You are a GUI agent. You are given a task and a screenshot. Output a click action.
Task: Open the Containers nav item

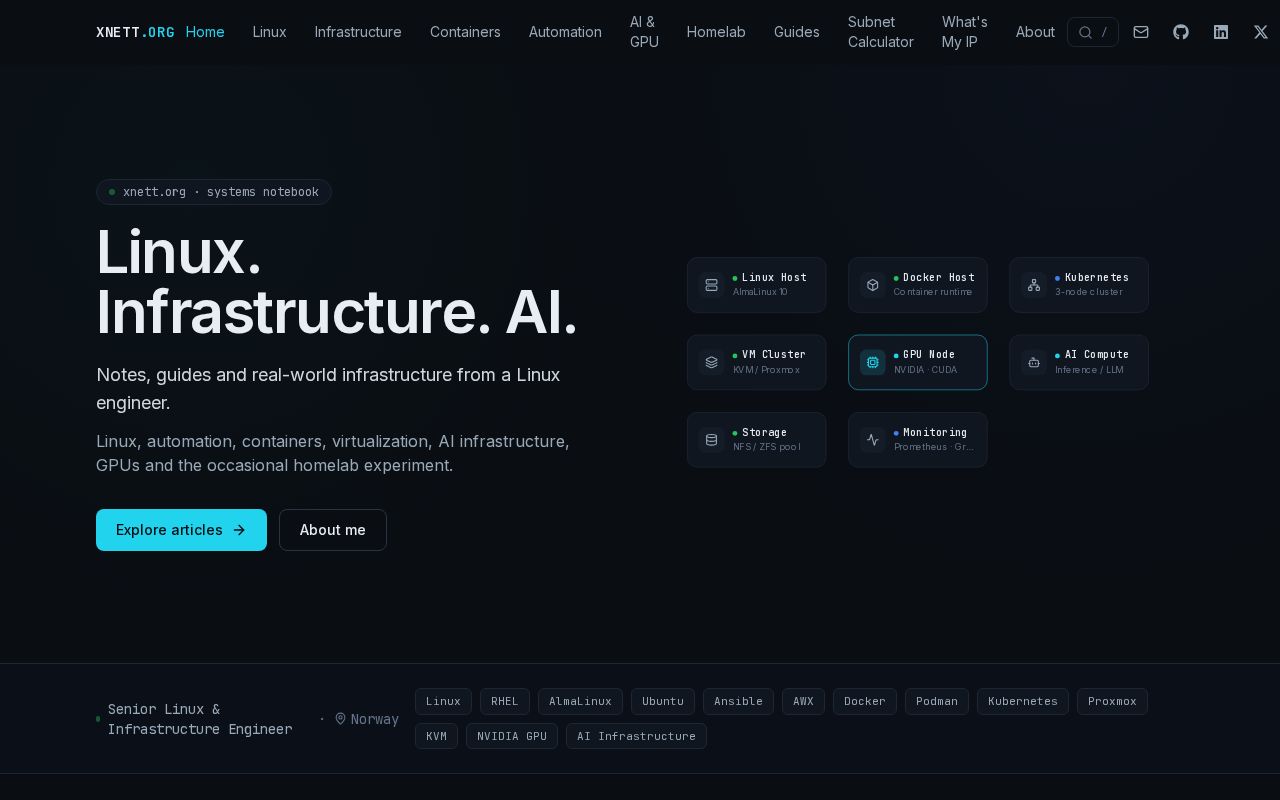point(465,32)
